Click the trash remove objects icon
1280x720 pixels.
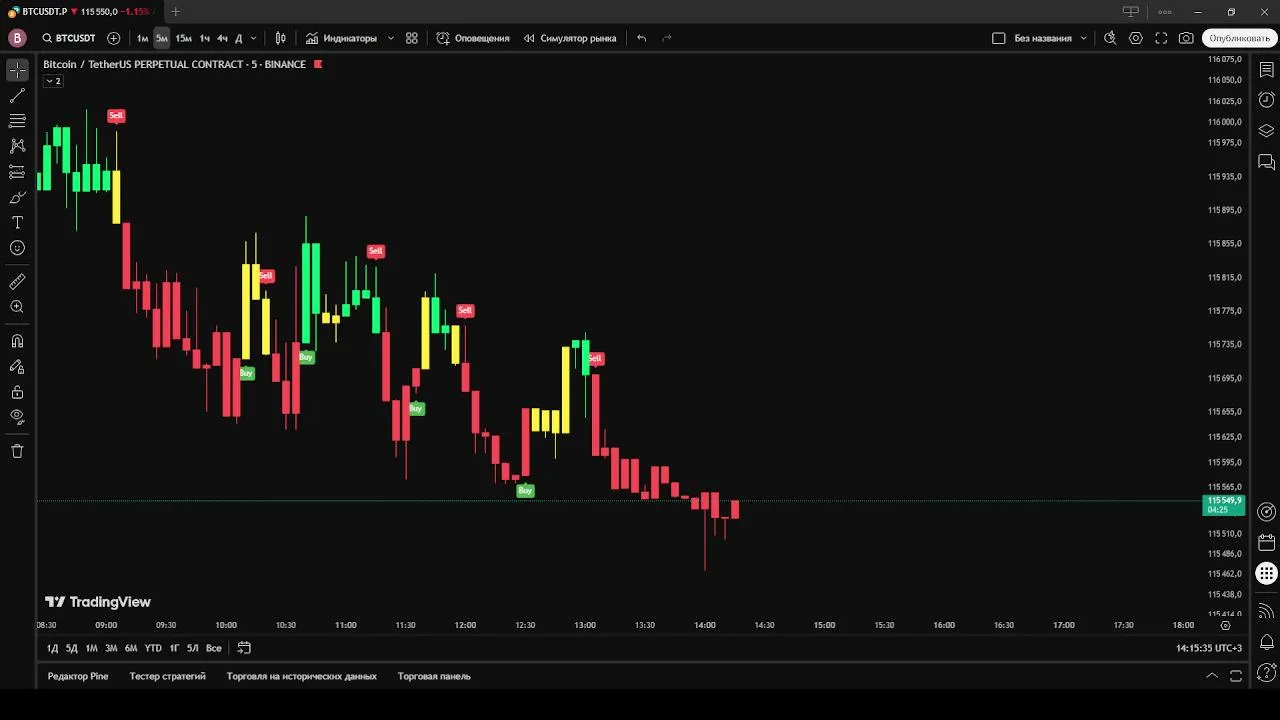(x=17, y=451)
